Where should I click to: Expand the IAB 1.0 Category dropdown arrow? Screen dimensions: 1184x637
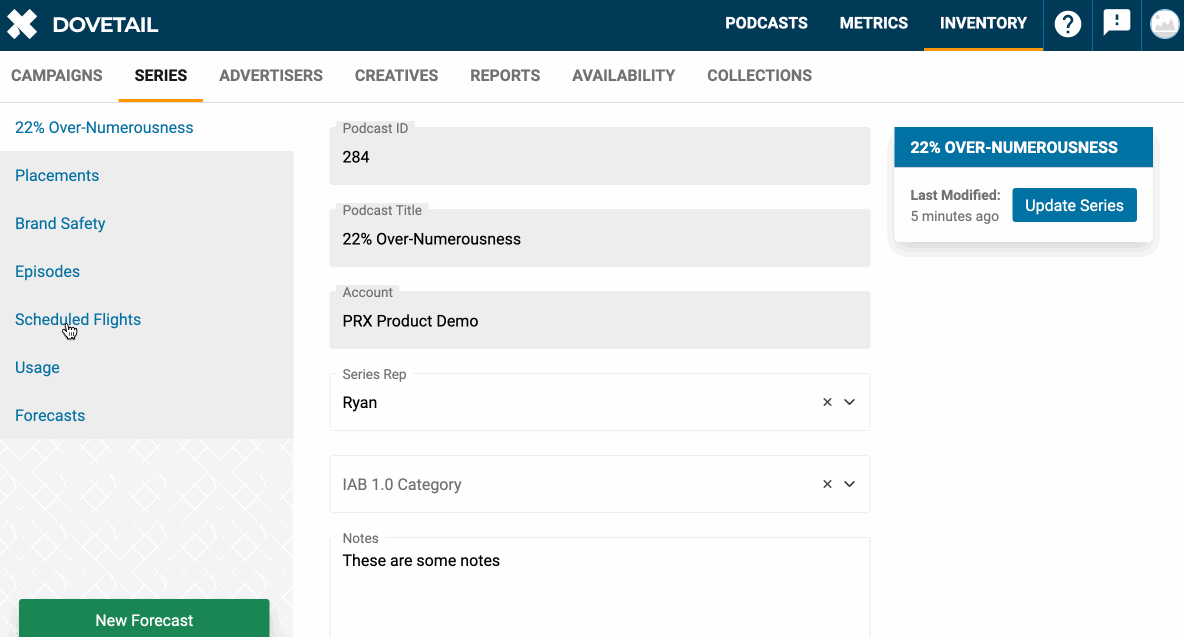coord(849,485)
